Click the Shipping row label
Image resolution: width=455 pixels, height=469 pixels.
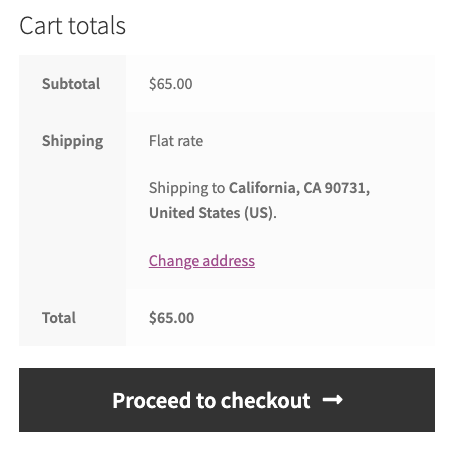(x=72, y=141)
